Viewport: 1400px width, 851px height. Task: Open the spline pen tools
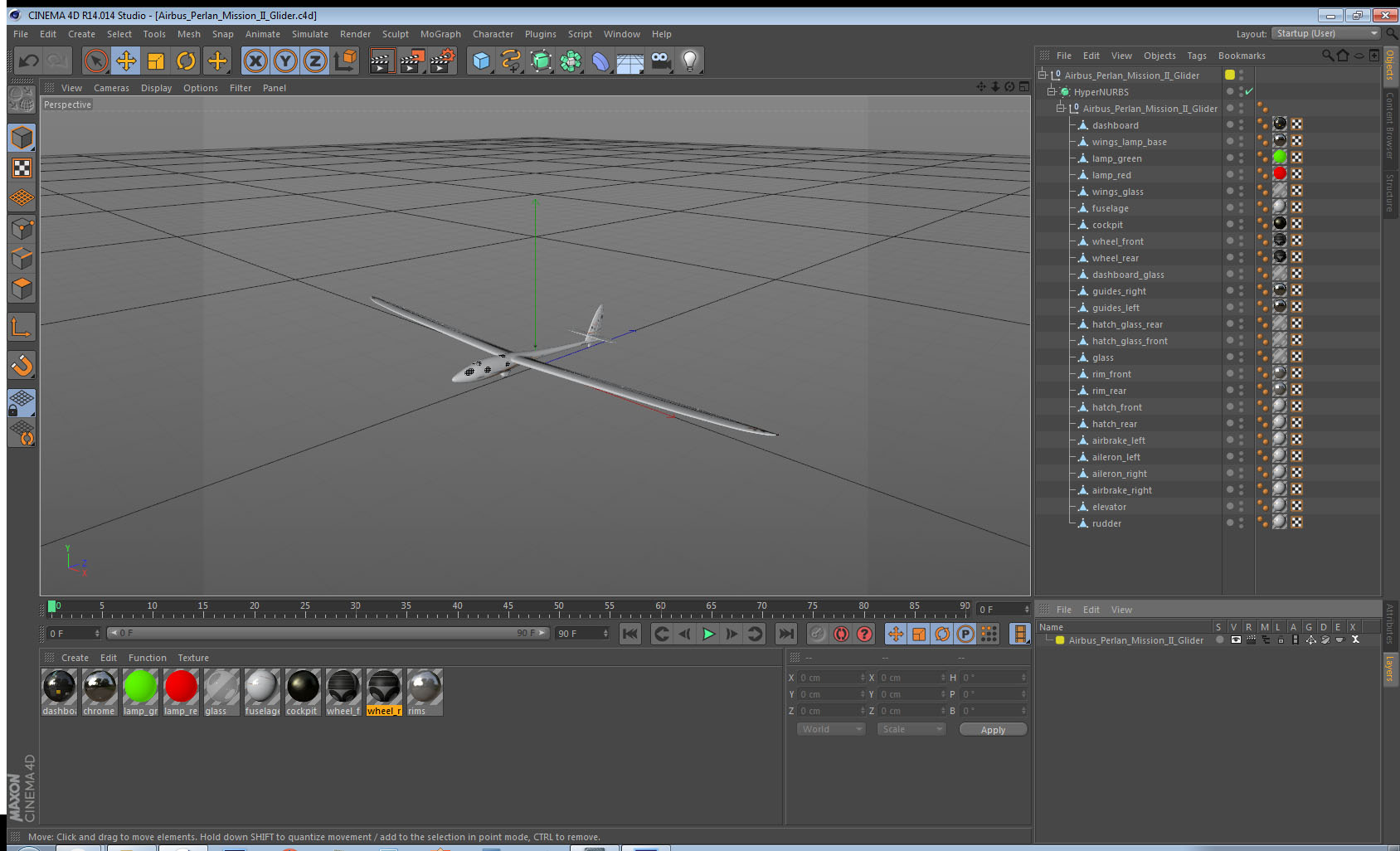(x=511, y=61)
